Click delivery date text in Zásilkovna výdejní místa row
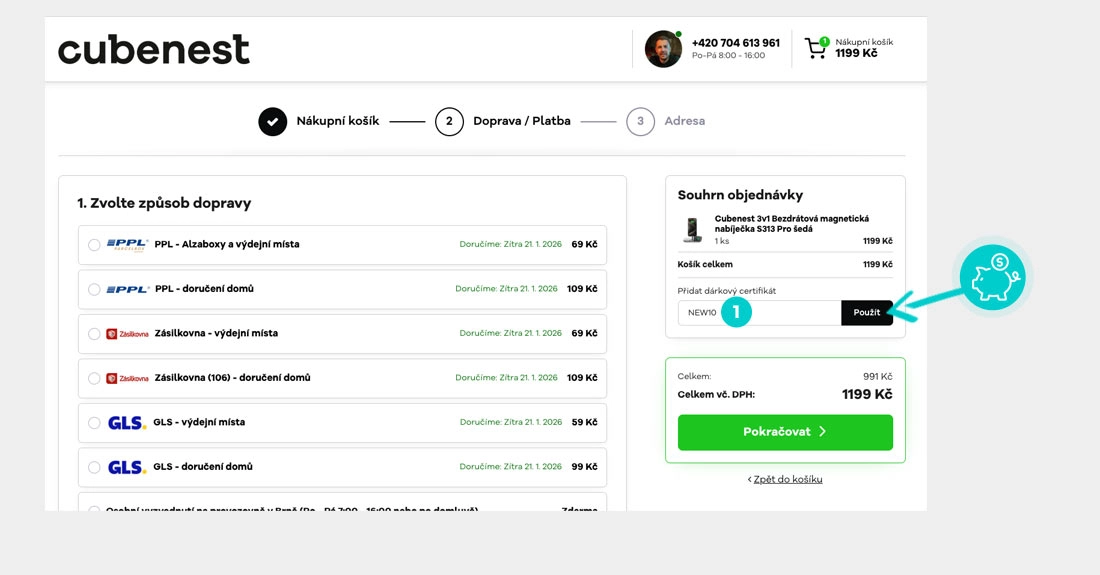Image resolution: width=1100 pixels, height=575 pixels. tap(511, 334)
